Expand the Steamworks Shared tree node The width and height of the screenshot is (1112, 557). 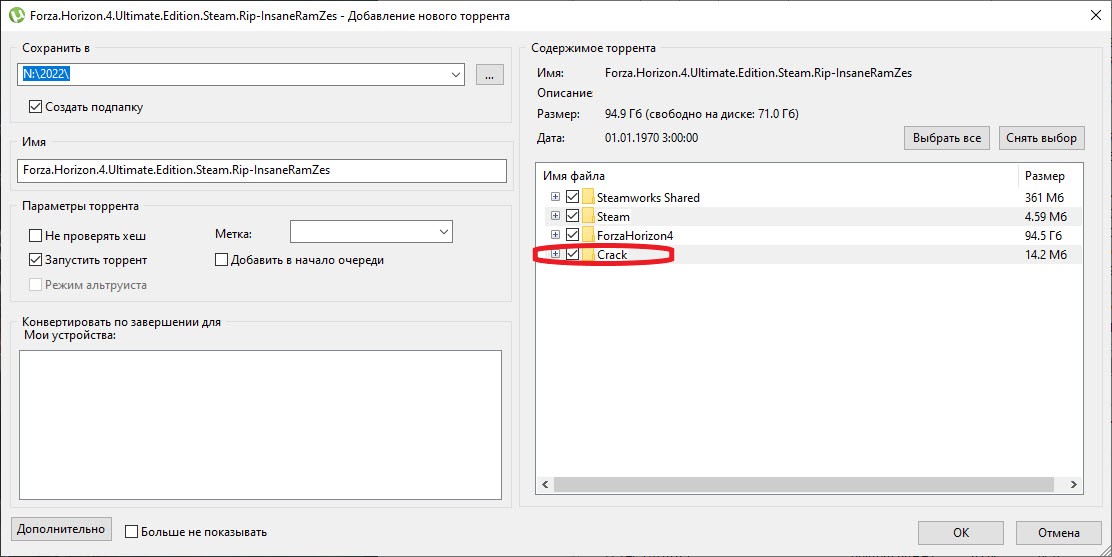click(555, 197)
